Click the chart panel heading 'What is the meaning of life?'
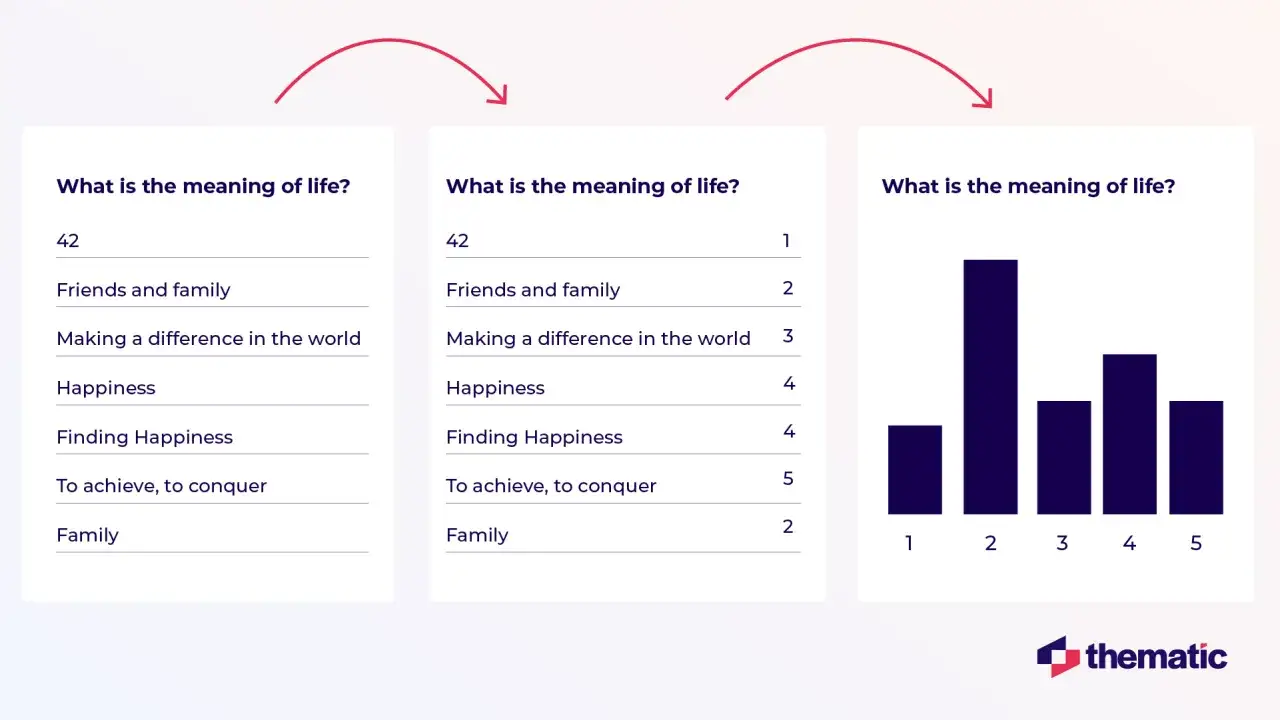This screenshot has height=720, width=1280. [x=1028, y=186]
